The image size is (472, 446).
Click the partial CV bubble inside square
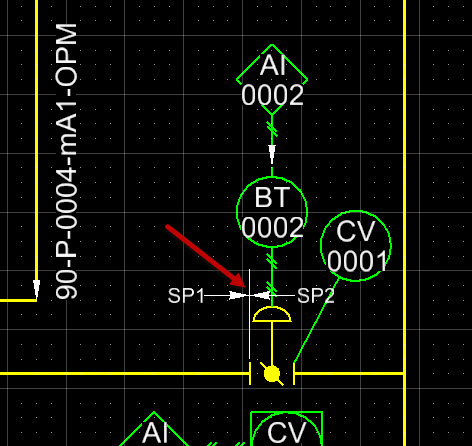[x=286, y=429]
